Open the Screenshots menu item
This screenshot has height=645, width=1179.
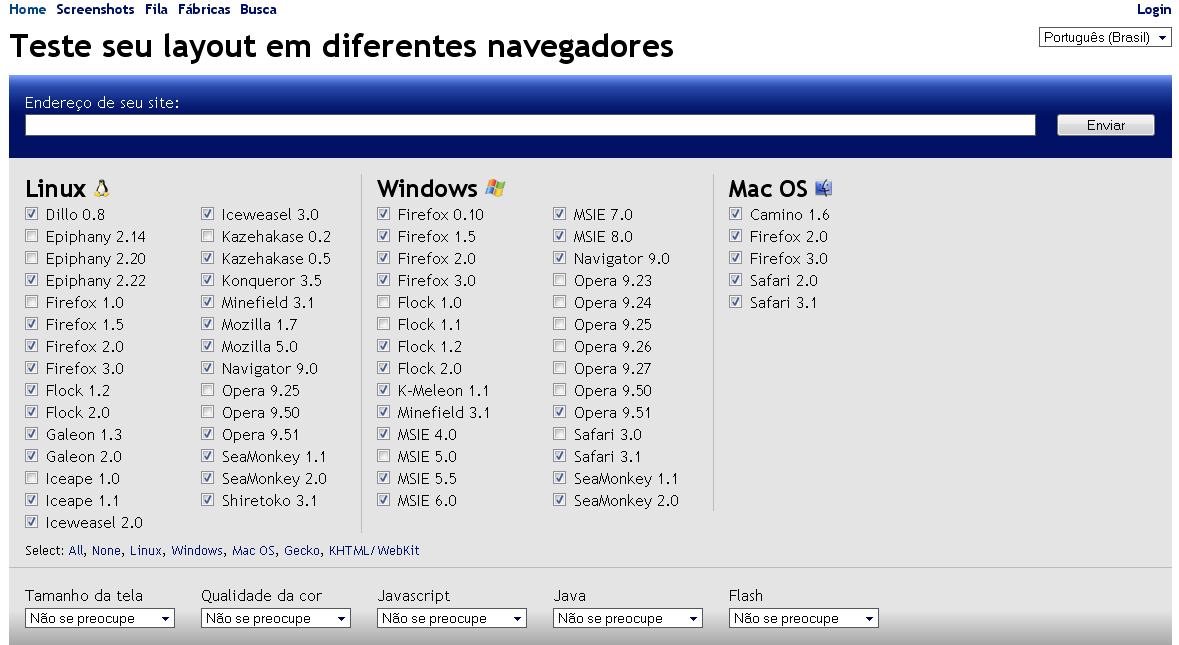coord(95,9)
